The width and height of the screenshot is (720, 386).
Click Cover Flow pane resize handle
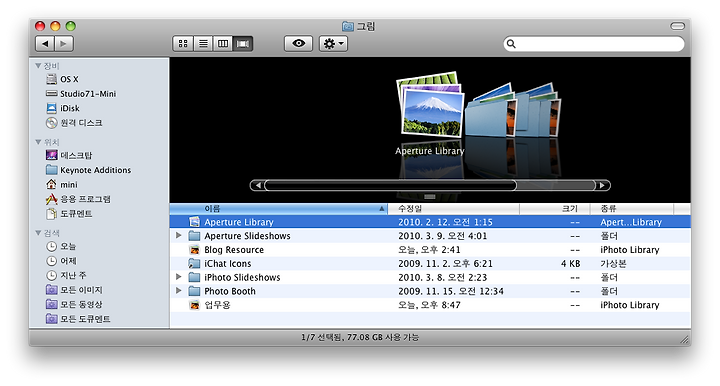430,197
